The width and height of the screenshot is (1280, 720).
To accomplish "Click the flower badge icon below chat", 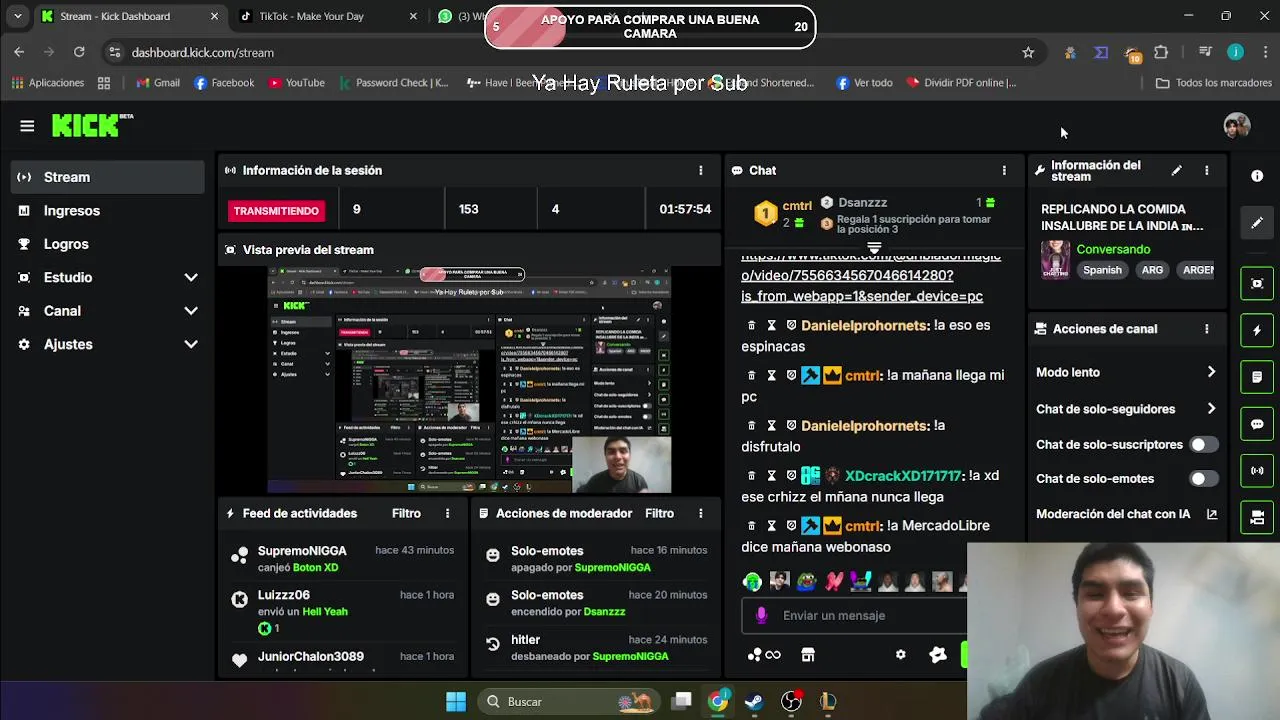I will [937, 655].
